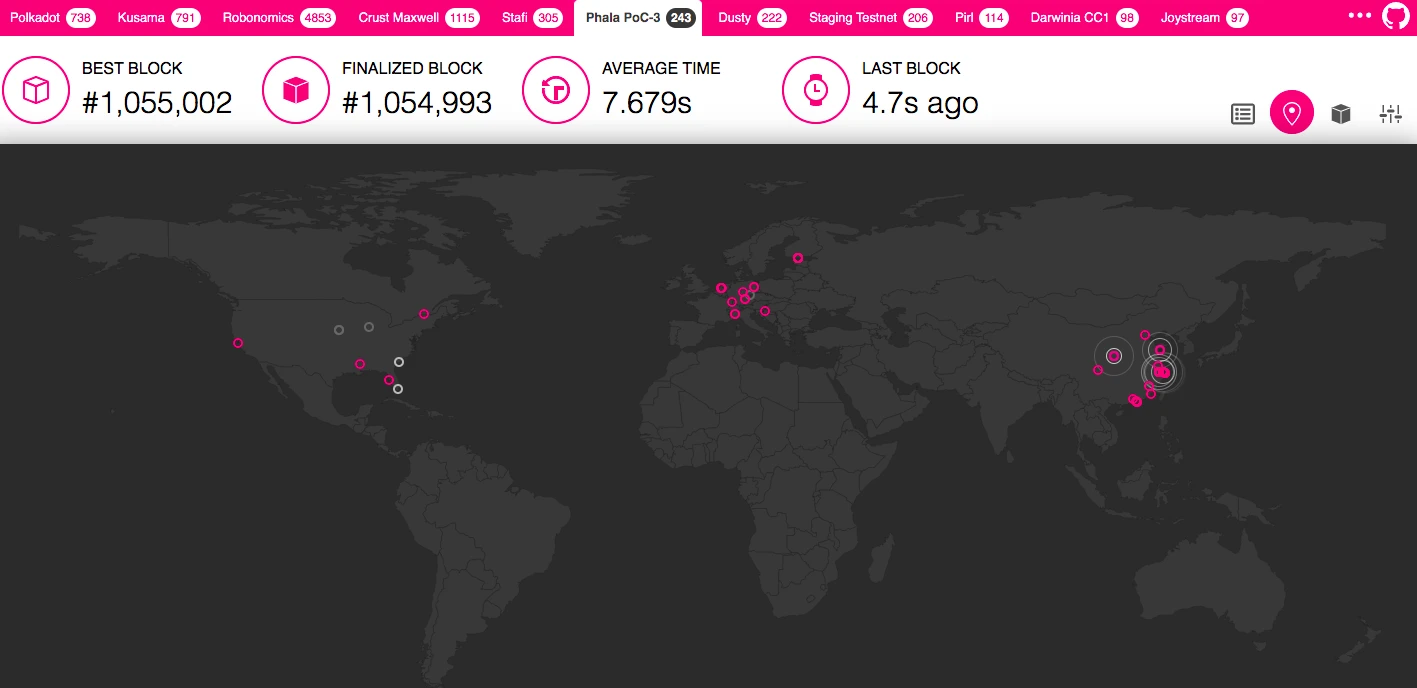The height and width of the screenshot is (688, 1417).
Task: Select the Pirl chain tab
Action: click(x=981, y=18)
